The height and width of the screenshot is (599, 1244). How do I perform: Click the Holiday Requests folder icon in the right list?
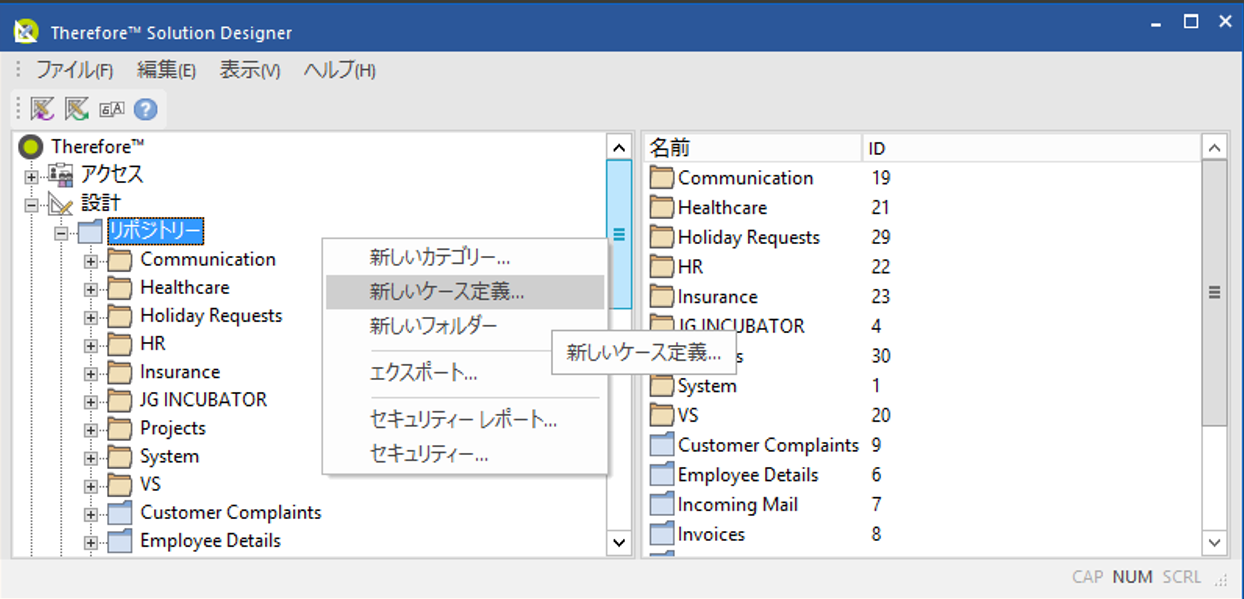(662, 238)
